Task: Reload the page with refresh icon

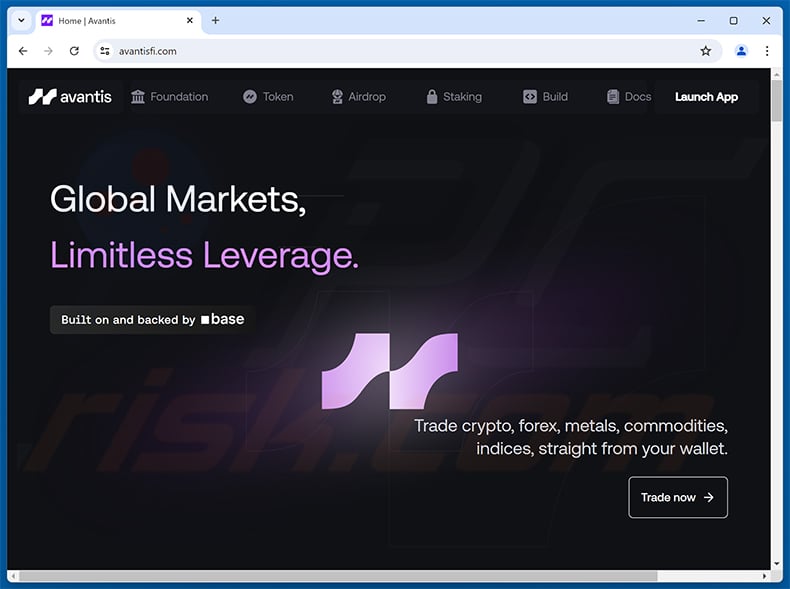Action: [74, 51]
